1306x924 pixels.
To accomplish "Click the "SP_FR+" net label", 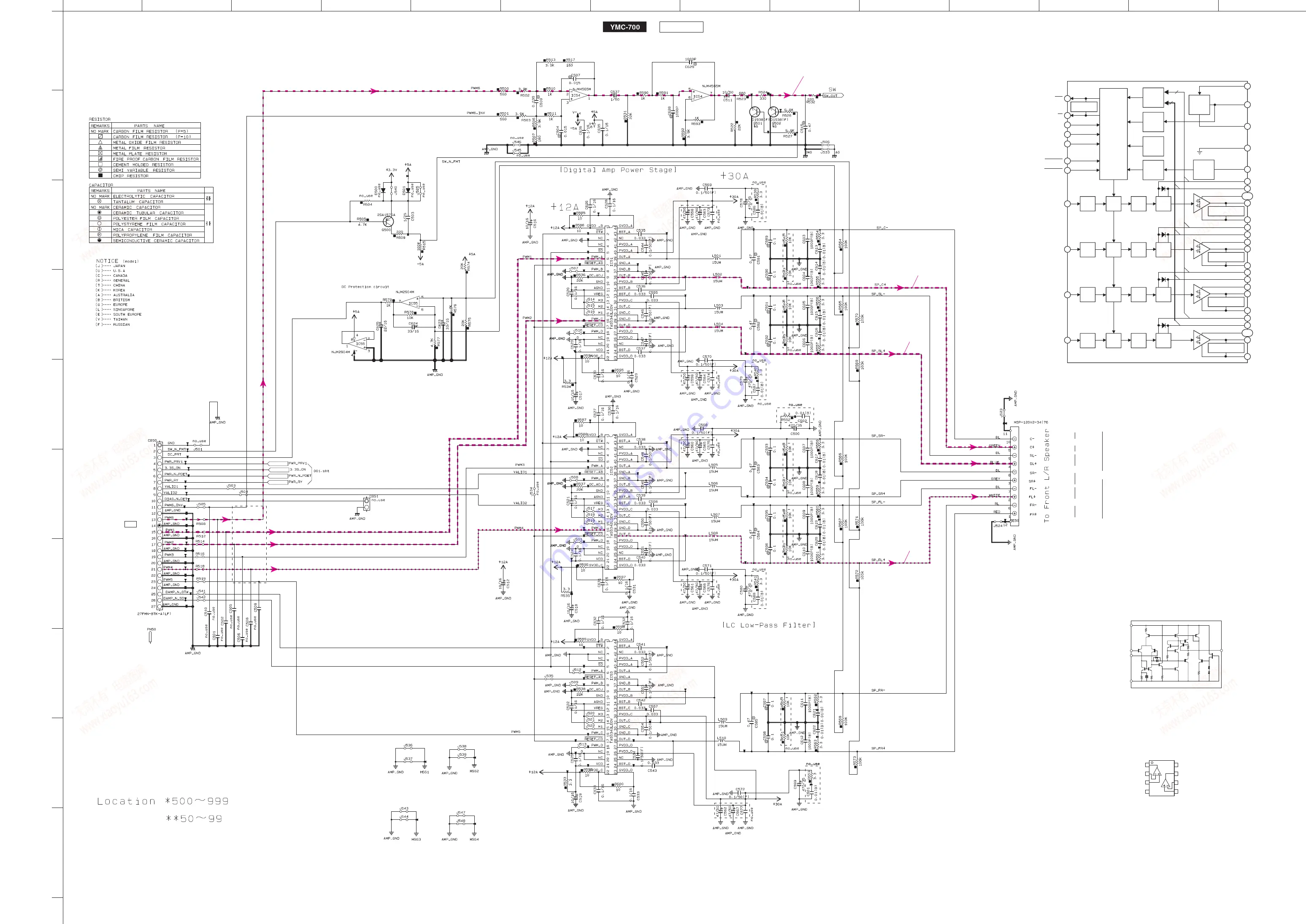I will click(878, 748).
